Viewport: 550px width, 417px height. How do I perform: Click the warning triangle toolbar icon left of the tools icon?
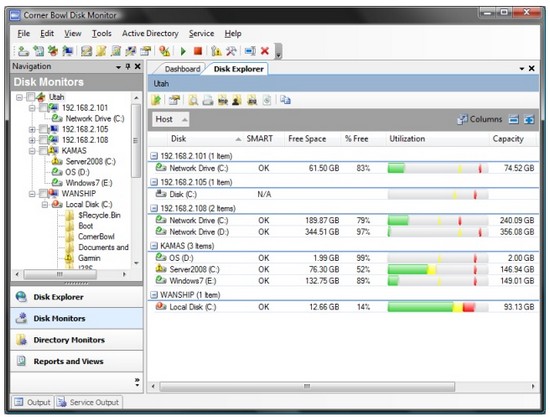click(x=216, y=51)
